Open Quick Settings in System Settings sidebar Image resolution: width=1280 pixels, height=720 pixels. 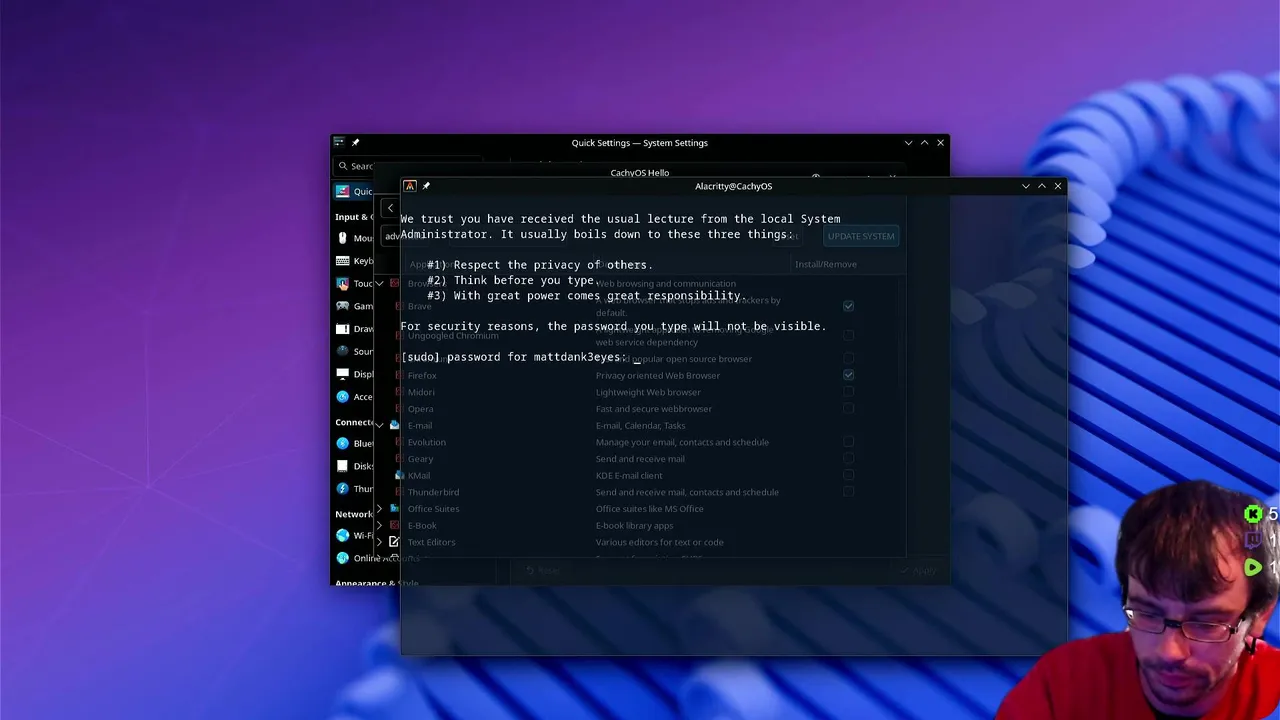click(353, 191)
